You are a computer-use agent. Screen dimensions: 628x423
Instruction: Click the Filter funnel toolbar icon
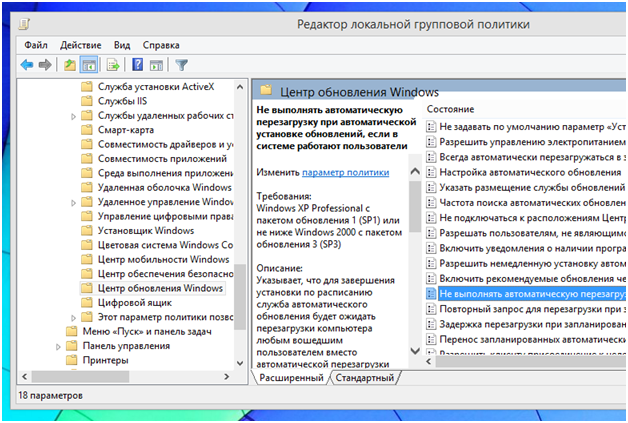tap(182, 65)
